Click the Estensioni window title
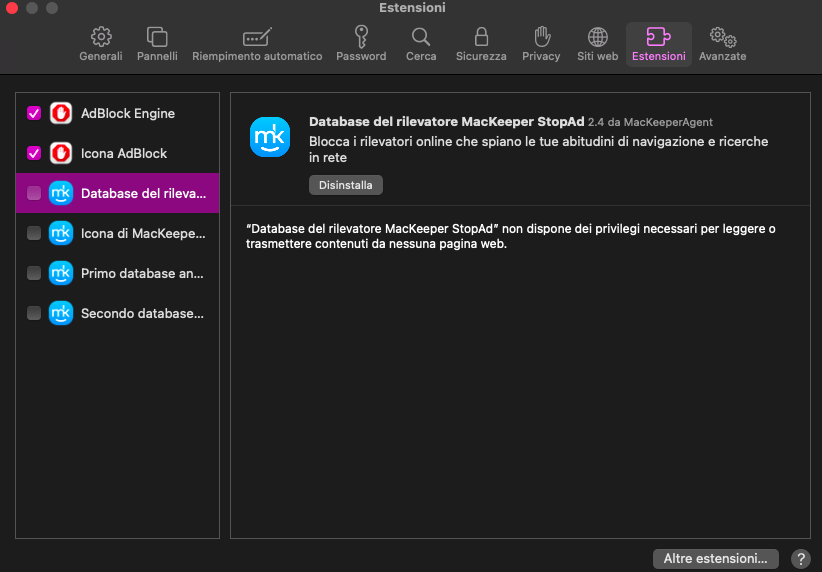This screenshot has width=822, height=572. coord(412,7)
